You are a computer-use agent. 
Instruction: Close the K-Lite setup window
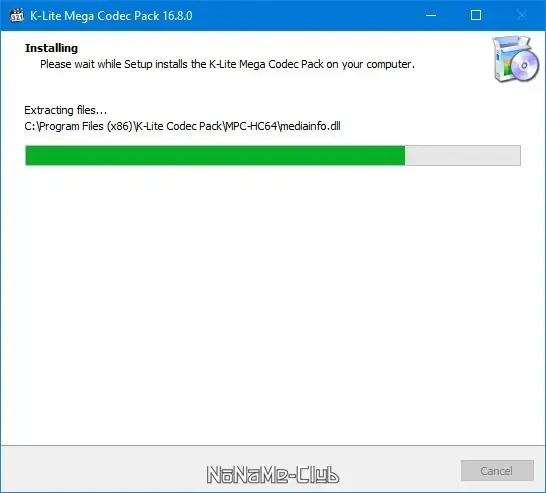[x=522, y=15]
